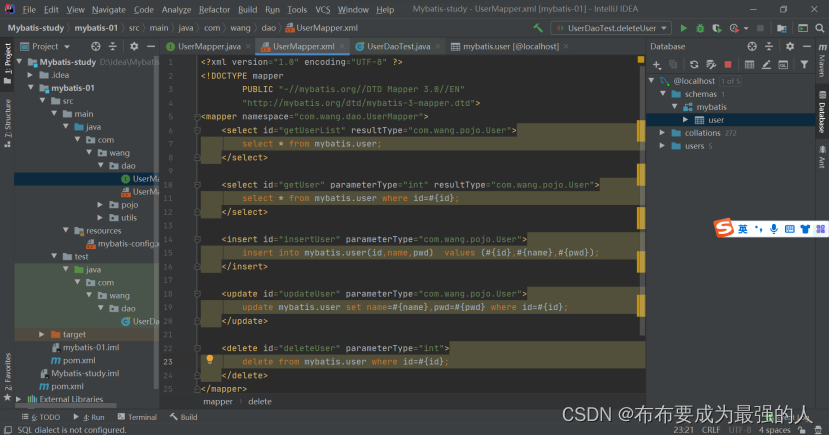Refresh the Database panel with the sync icon
The image size is (830, 435).
pyautogui.click(x=694, y=65)
